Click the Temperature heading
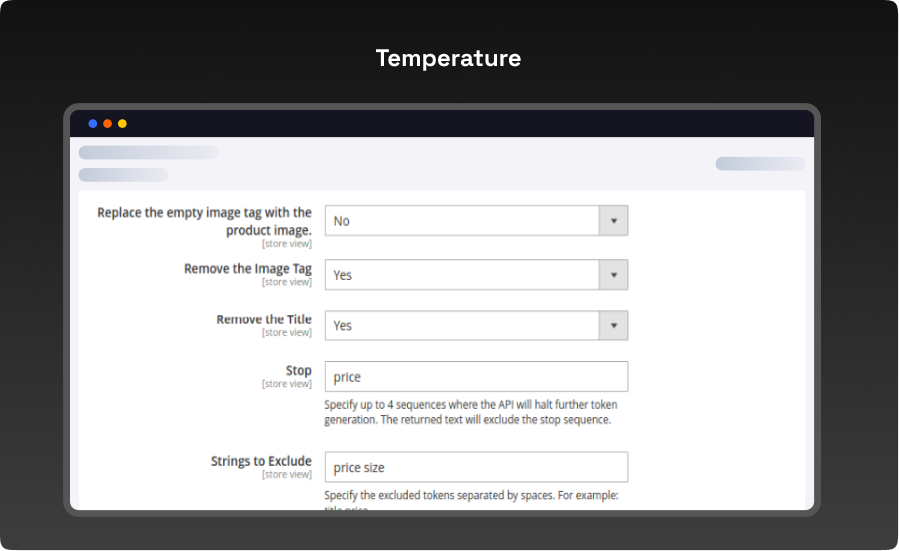 (x=448, y=59)
